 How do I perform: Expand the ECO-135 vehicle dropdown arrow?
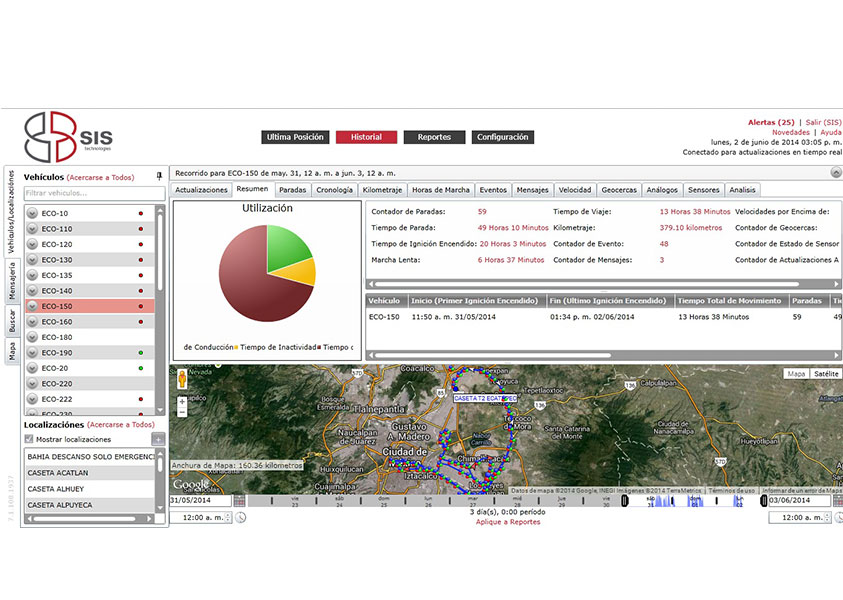(x=32, y=275)
